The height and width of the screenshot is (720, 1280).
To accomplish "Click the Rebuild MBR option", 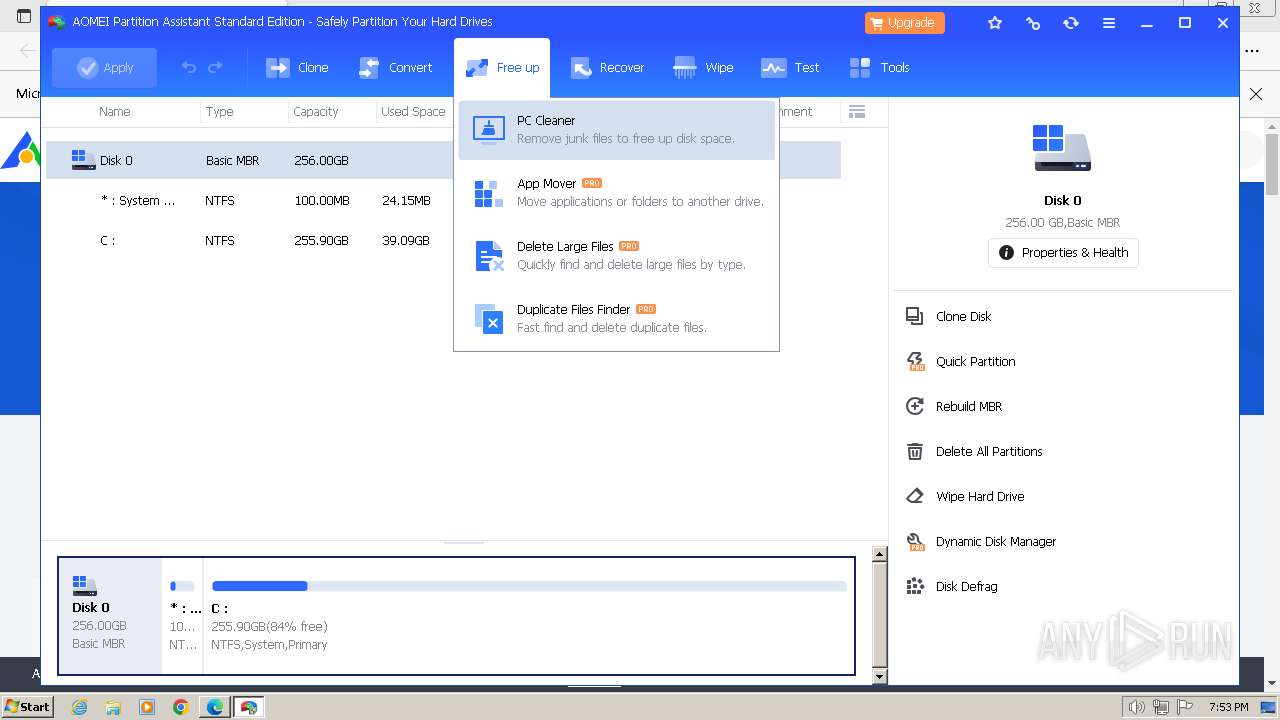I will click(968, 406).
